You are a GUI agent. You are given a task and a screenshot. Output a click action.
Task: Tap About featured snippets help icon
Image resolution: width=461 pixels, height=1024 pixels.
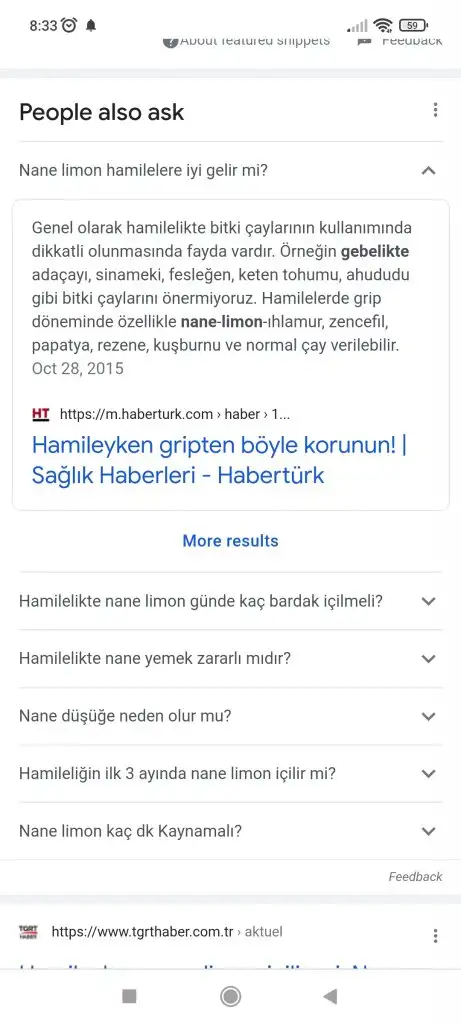[x=170, y=42]
